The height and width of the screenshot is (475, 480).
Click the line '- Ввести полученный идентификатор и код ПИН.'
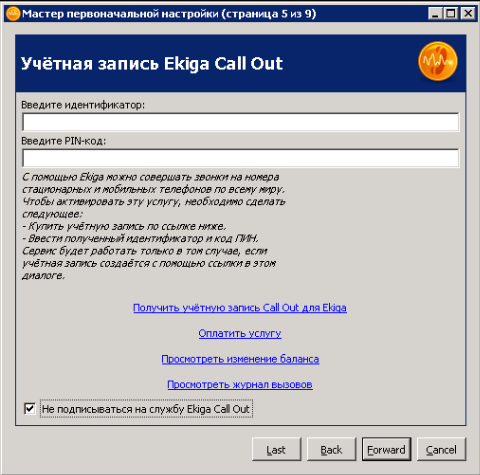(x=140, y=239)
